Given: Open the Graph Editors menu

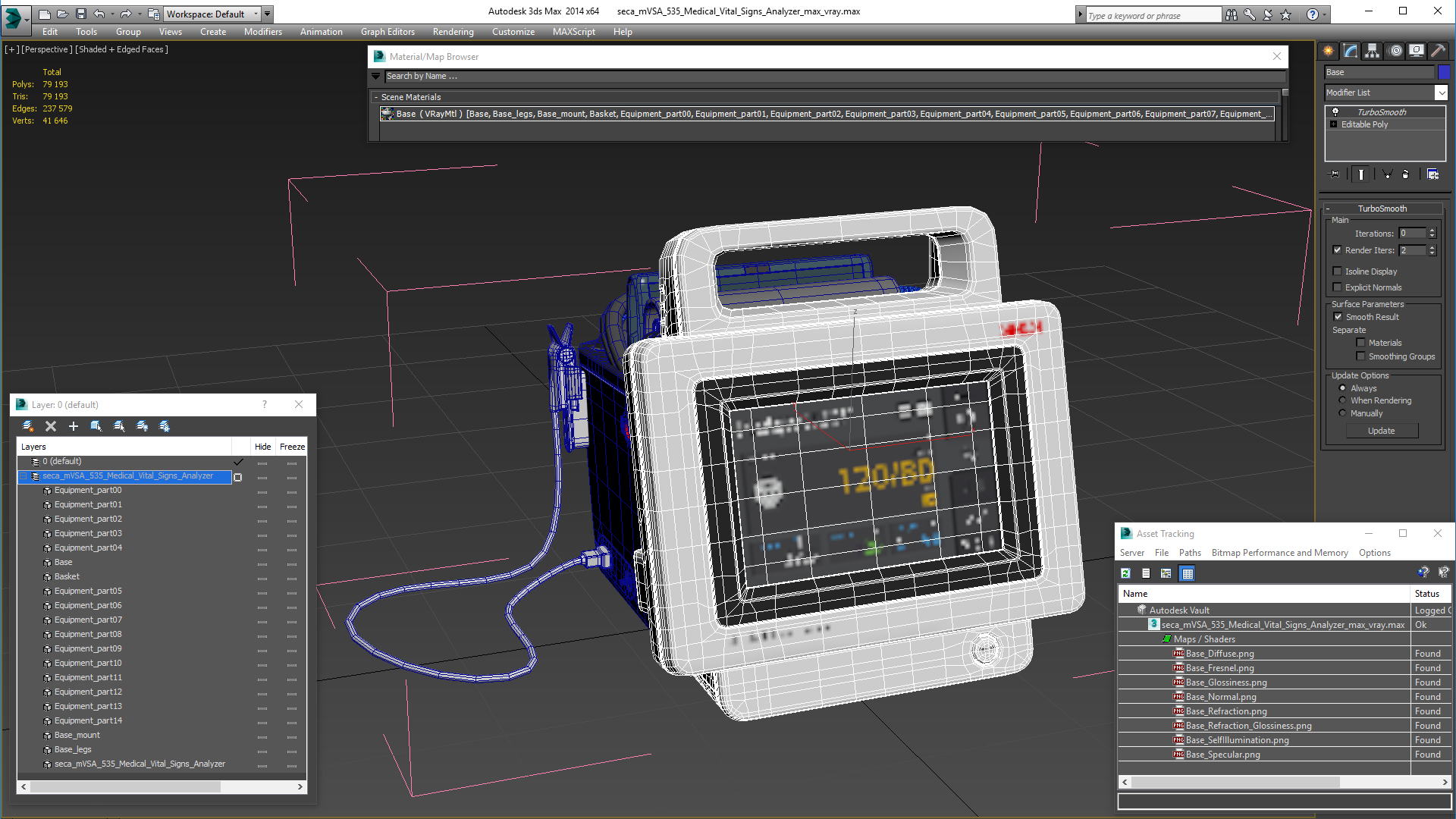Looking at the screenshot, I should click(388, 32).
